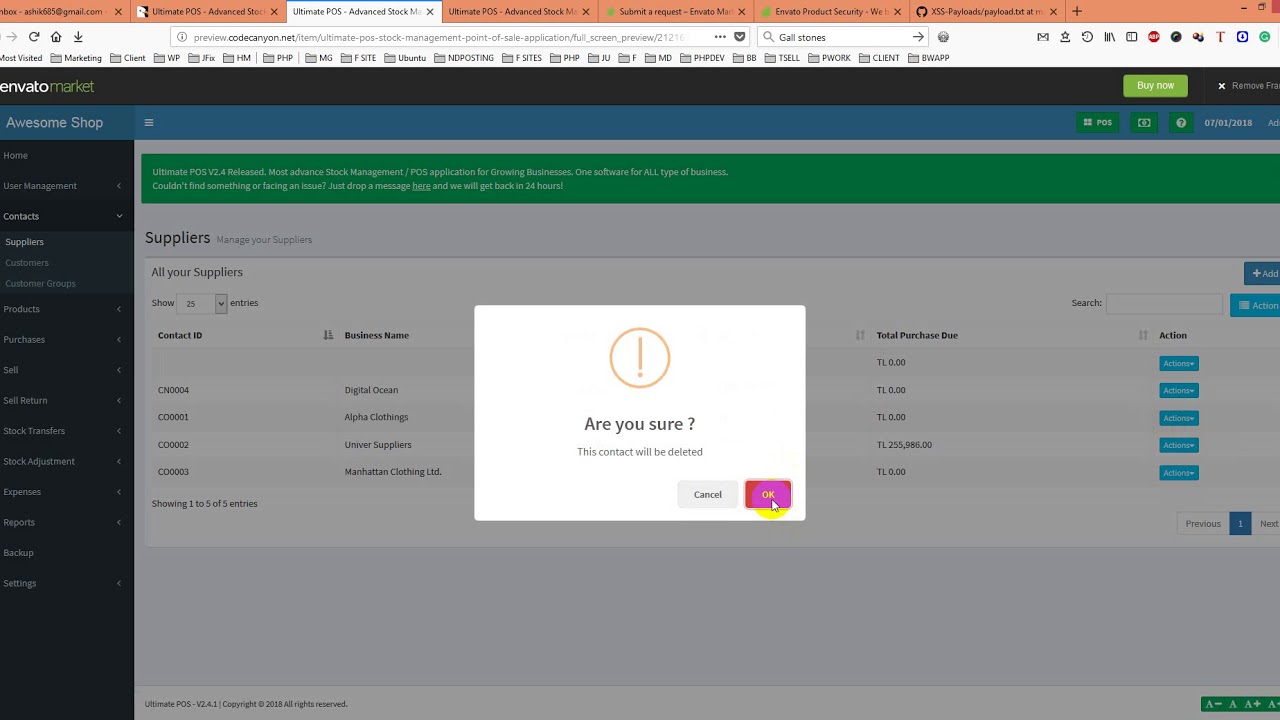Open the Home item in the sidebar
This screenshot has height=720, width=1280.
66,156
